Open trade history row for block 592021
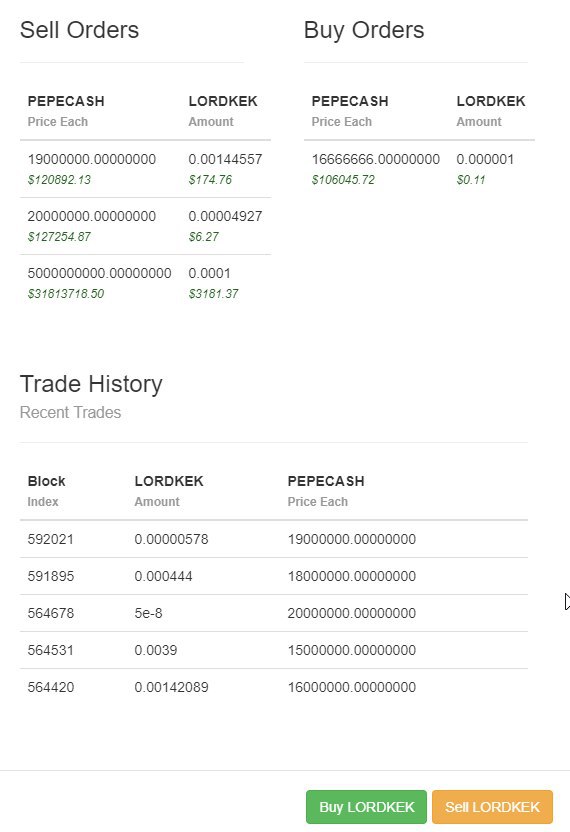 (274, 539)
